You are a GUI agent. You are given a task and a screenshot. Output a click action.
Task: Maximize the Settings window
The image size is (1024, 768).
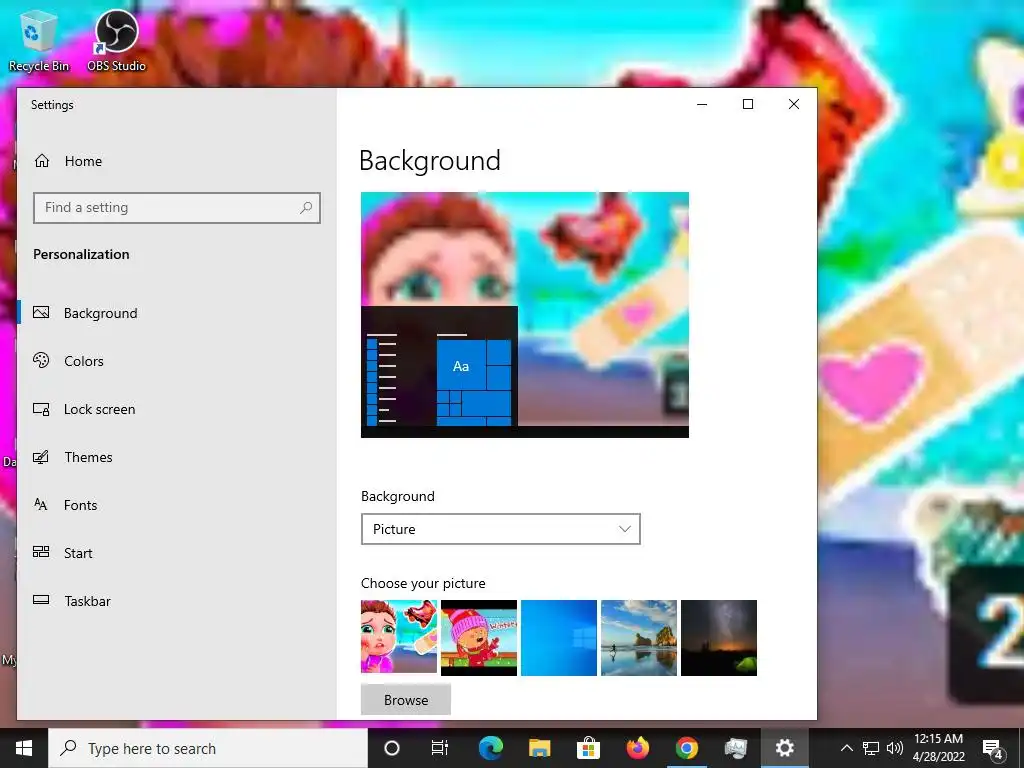748,104
